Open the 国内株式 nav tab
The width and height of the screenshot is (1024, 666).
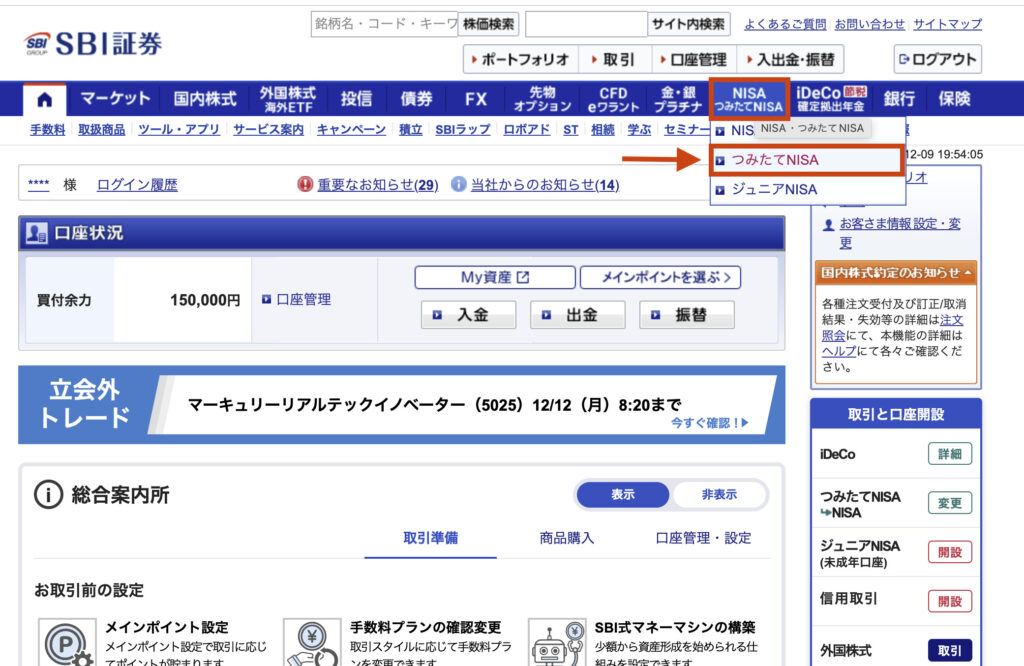(x=204, y=99)
